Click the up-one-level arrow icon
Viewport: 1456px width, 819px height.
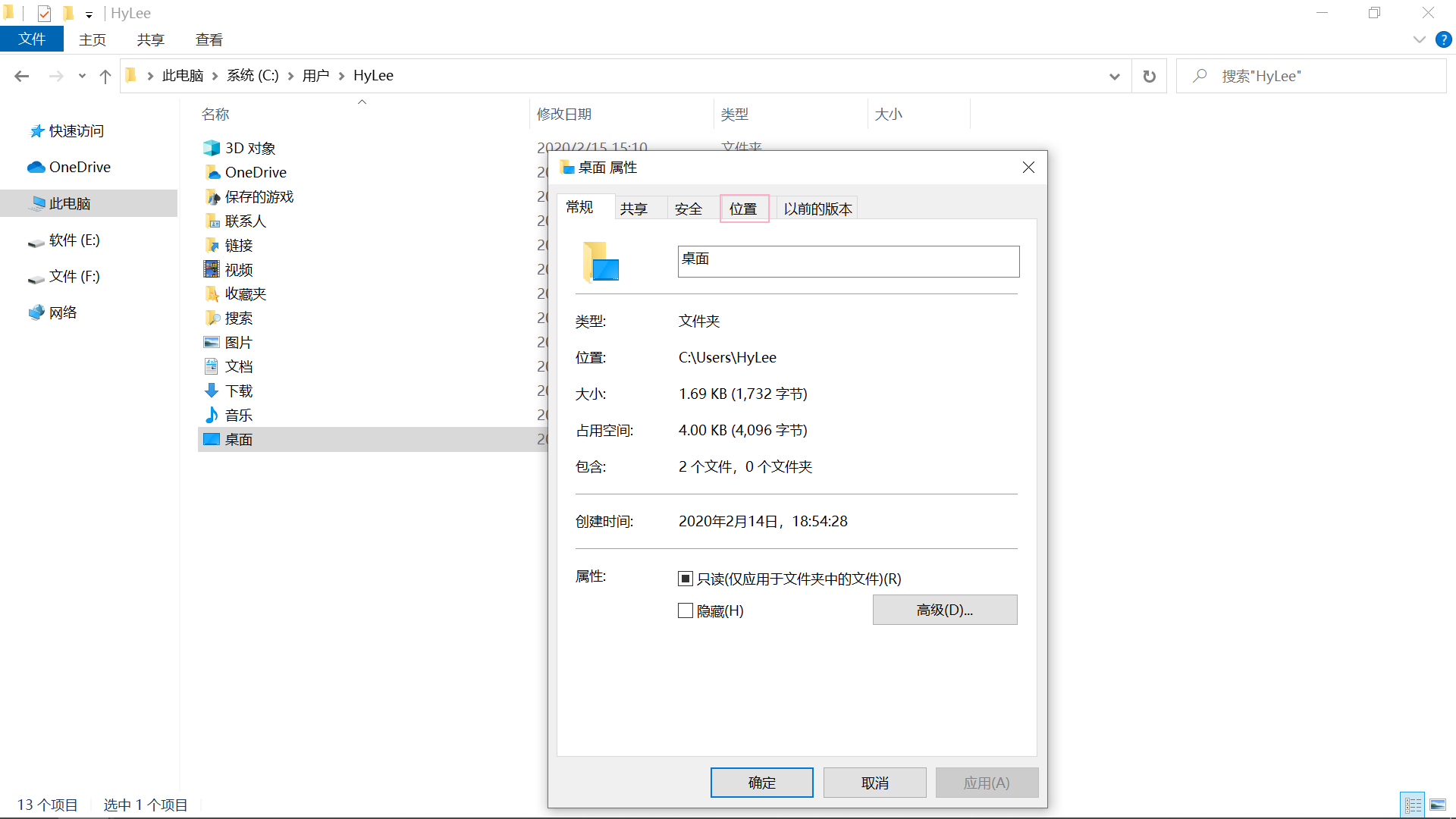coord(105,76)
